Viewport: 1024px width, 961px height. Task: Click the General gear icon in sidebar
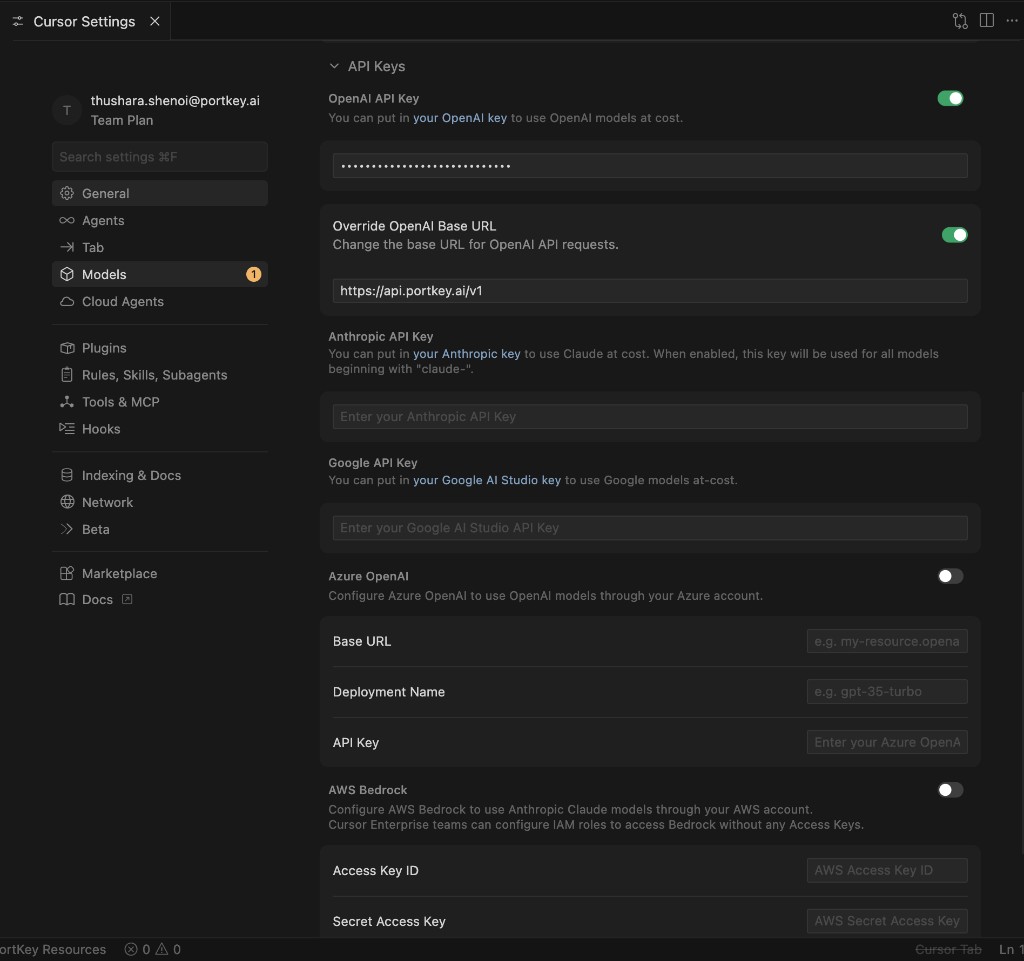[67, 193]
